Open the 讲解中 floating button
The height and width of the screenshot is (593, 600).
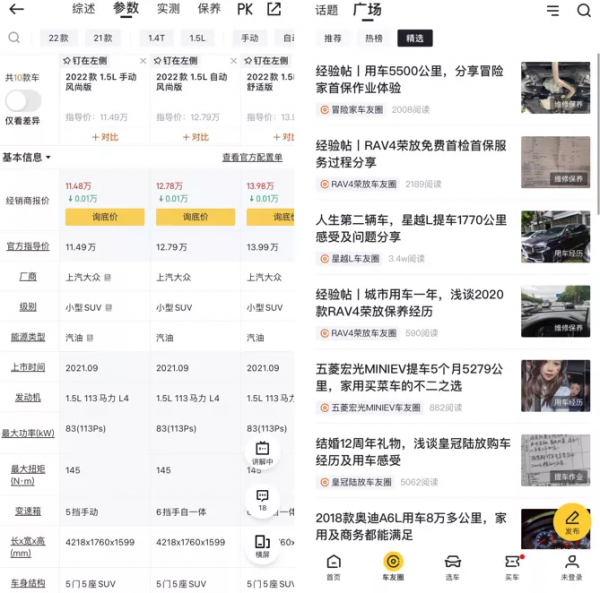(x=262, y=453)
